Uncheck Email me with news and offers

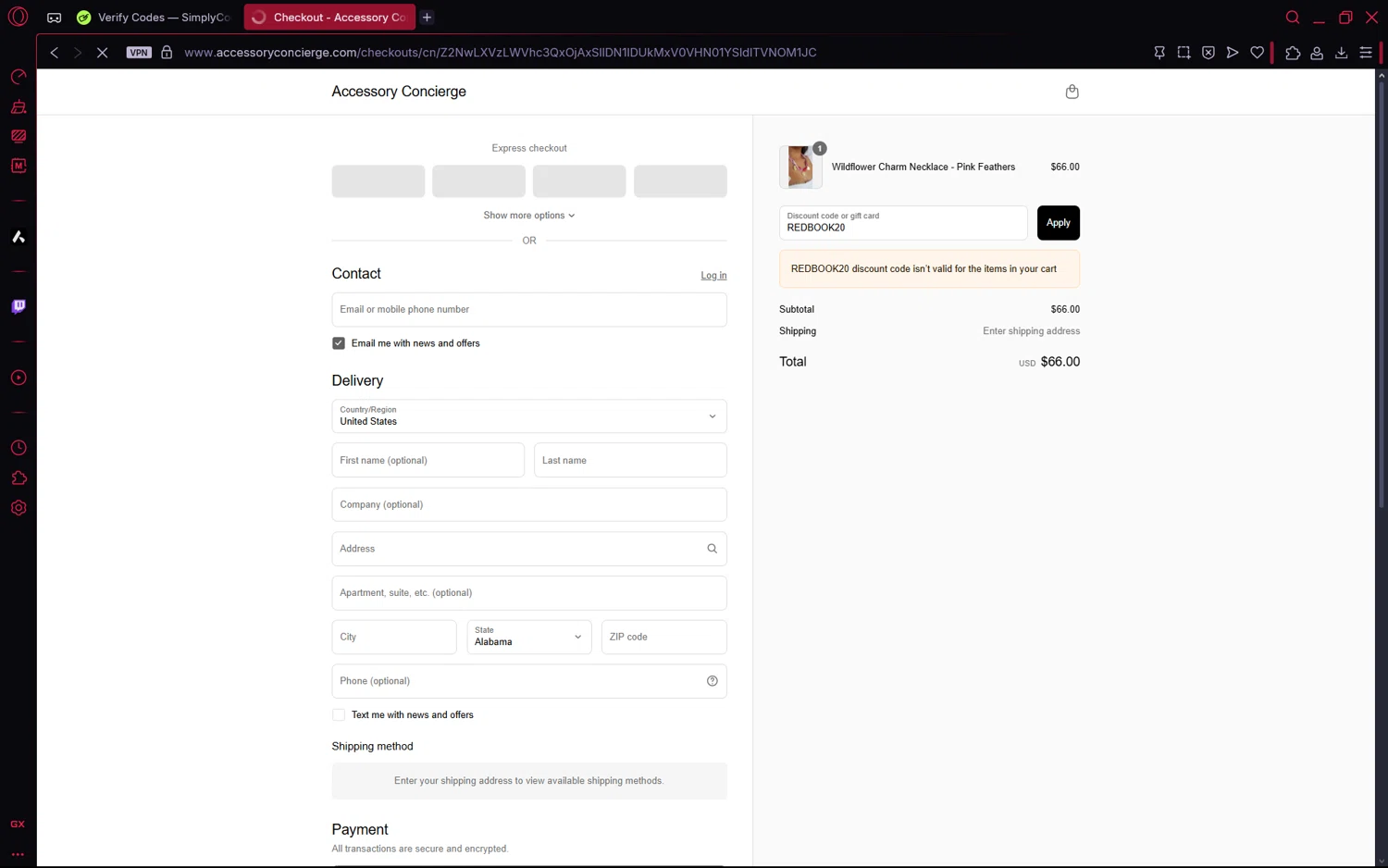(x=339, y=343)
